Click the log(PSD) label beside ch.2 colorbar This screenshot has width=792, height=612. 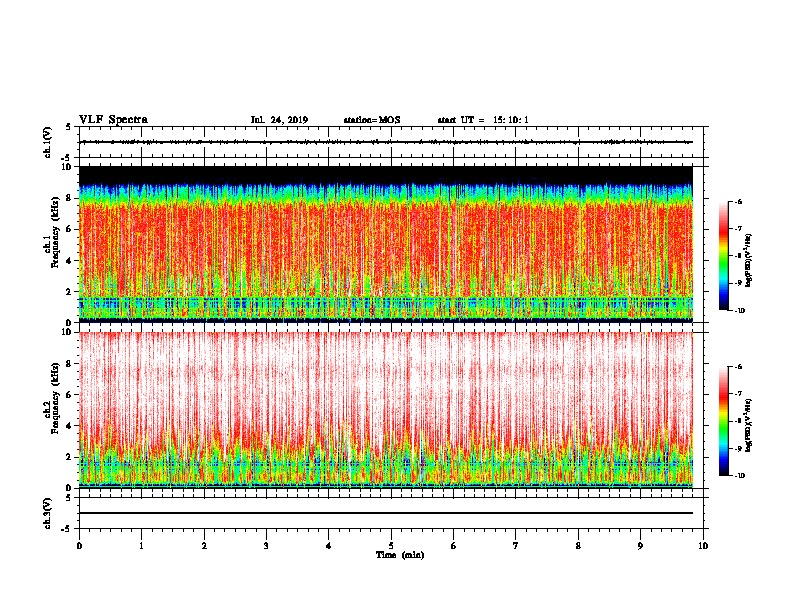[x=749, y=425]
